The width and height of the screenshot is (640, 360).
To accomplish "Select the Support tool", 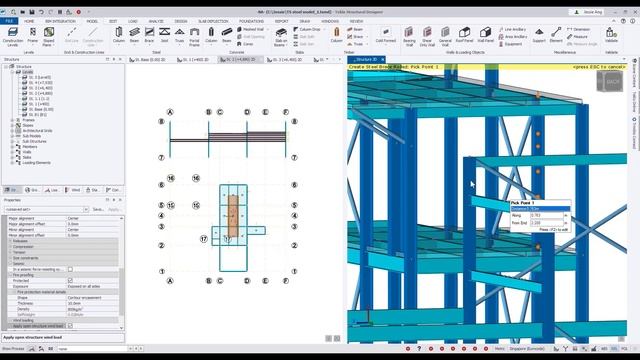I will [x=539, y=35].
